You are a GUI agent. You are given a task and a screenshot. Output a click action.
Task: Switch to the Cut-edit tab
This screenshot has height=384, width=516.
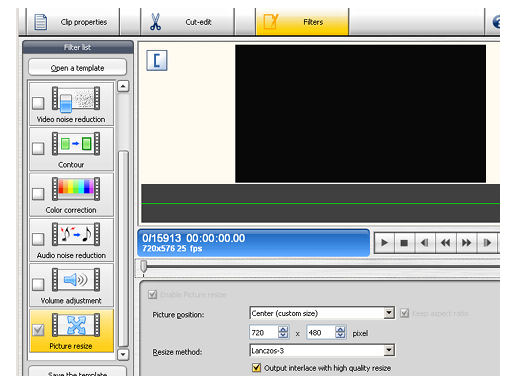click(x=187, y=22)
